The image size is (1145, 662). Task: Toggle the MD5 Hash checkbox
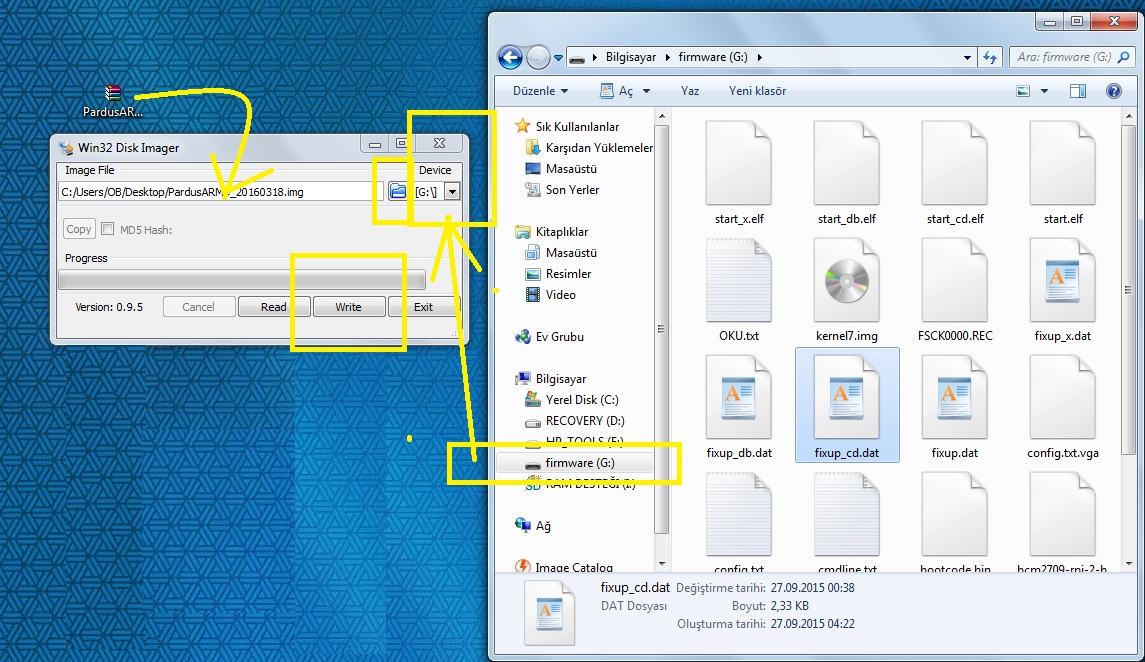point(107,229)
